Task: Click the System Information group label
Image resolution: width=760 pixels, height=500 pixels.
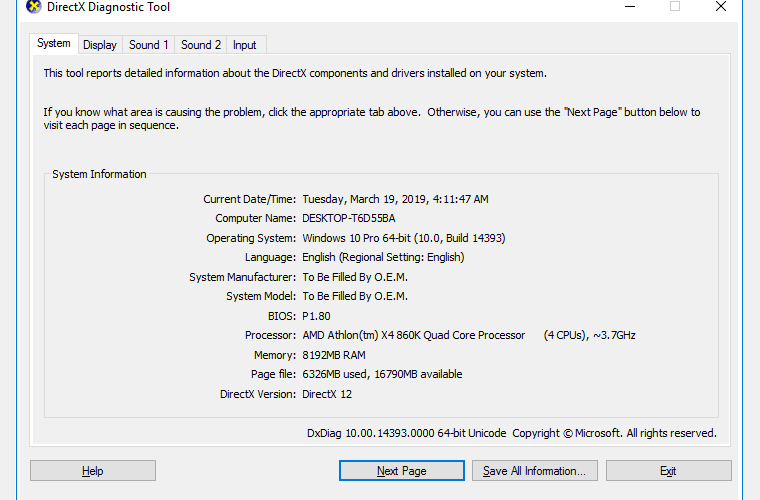Action: click(99, 174)
